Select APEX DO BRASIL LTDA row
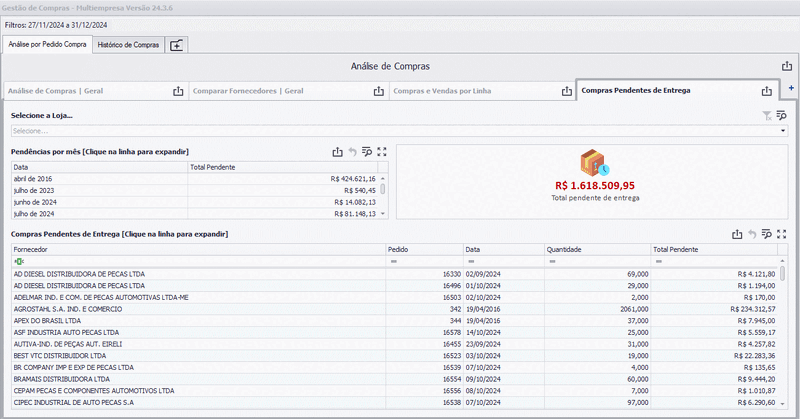The image size is (800, 419). pos(394,321)
